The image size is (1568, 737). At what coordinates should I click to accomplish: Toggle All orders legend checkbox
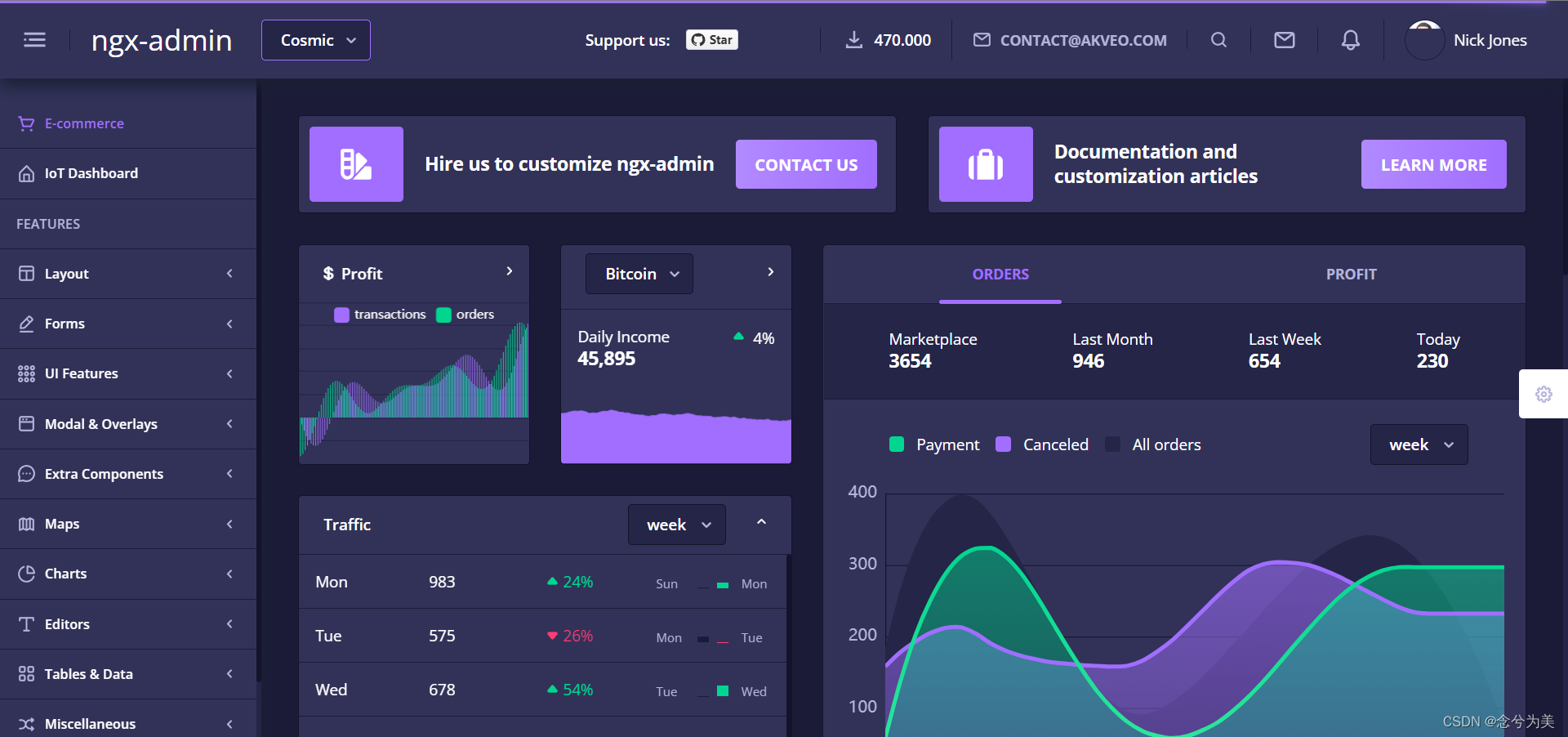click(1112, 444)
